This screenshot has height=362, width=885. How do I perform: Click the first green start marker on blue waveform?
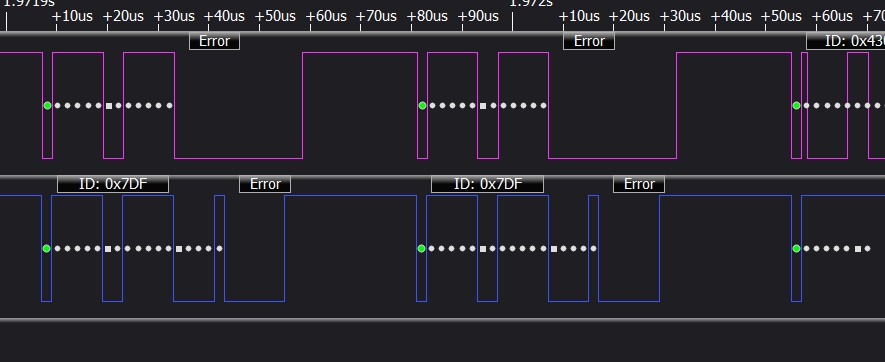tap(46, 248)
